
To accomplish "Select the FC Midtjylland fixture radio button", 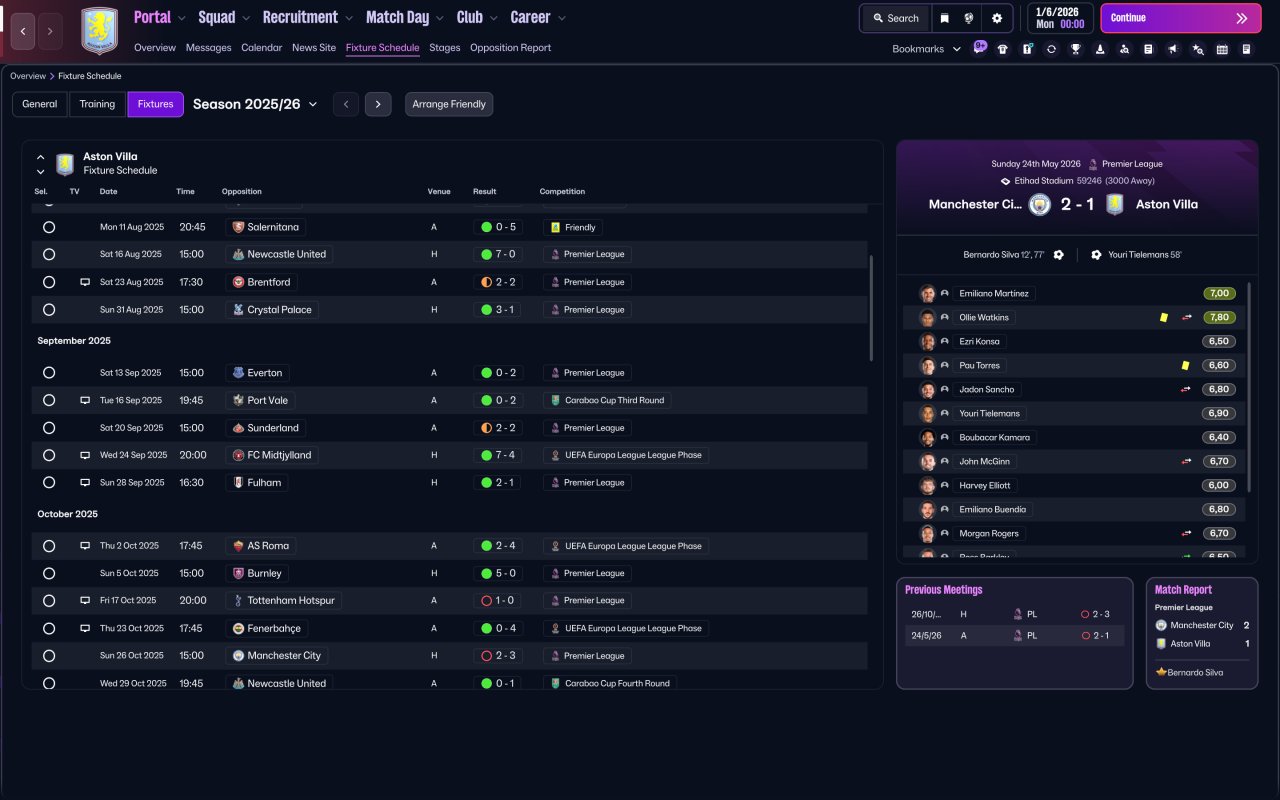I will click(49, 455).
